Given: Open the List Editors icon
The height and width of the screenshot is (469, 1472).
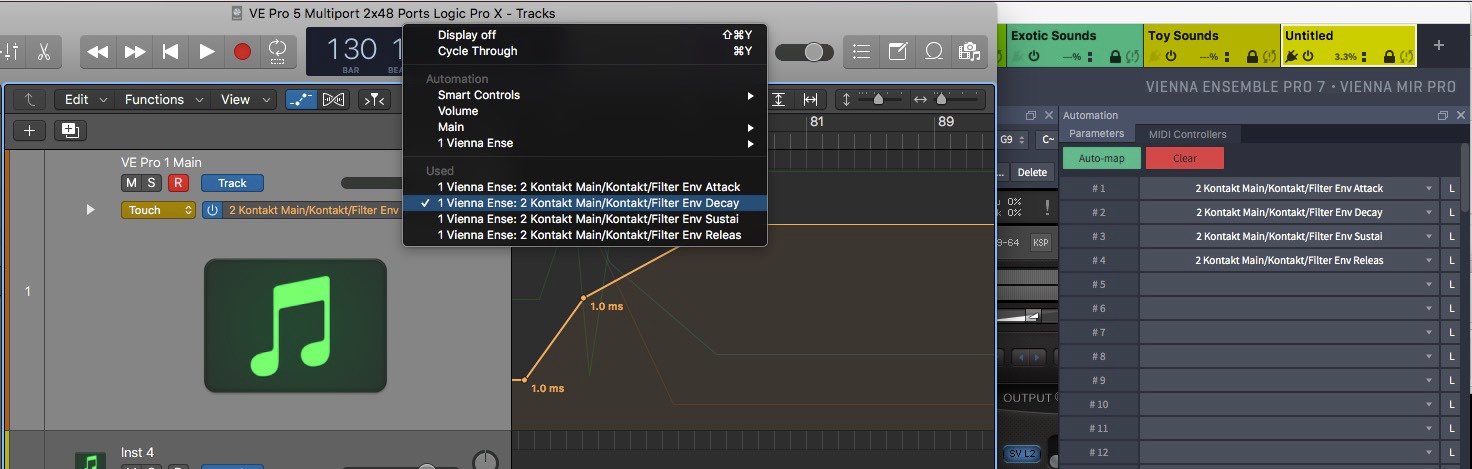Looking at the screenshot, I should [x=862, y=51].
